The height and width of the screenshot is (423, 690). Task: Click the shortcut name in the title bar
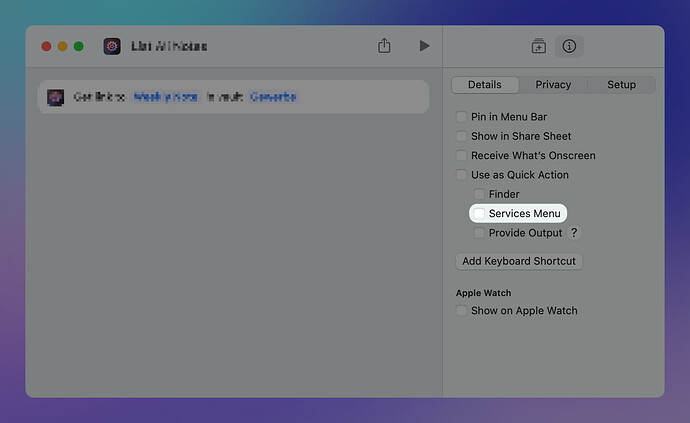(169, 46)
